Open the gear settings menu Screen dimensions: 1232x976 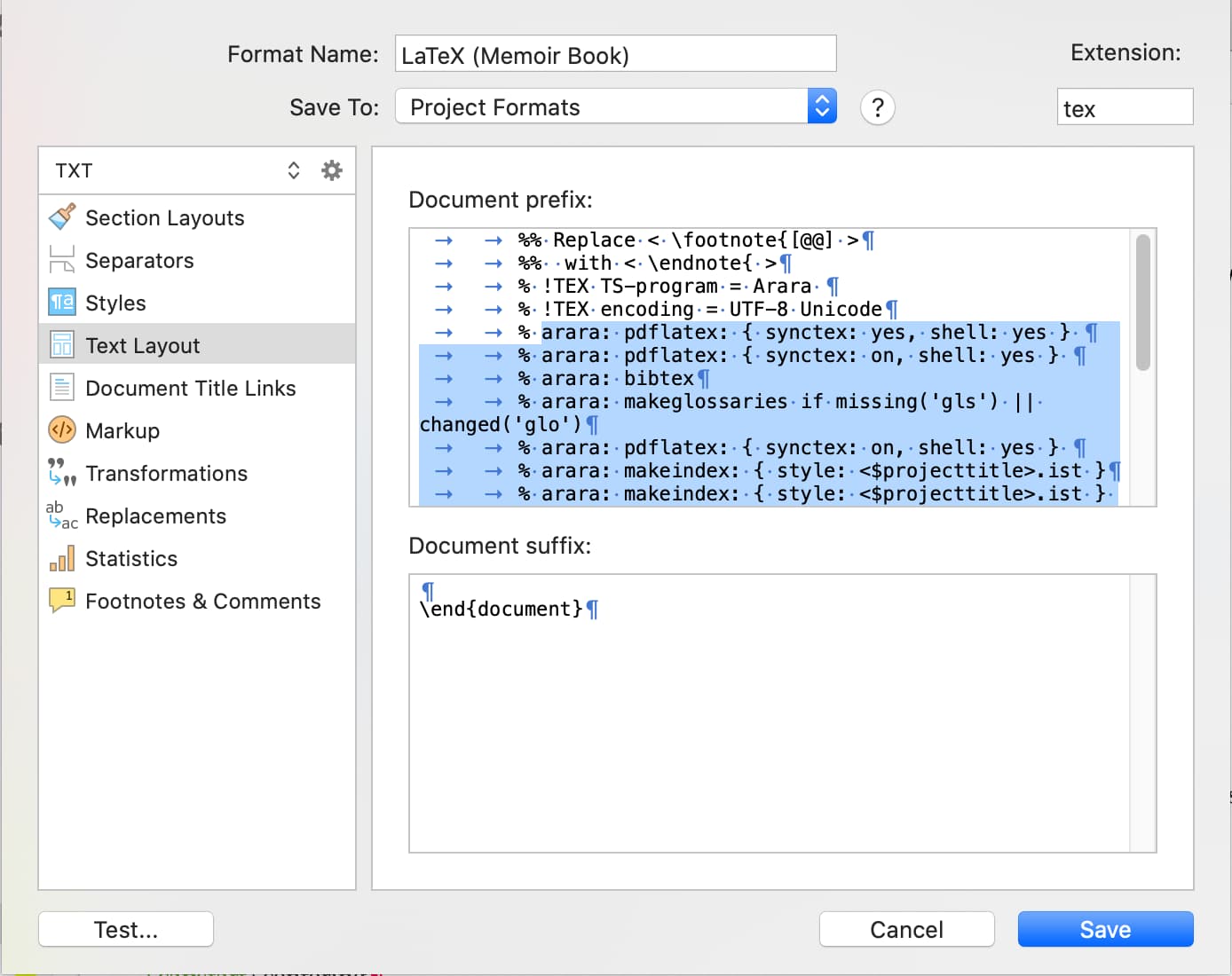click(x=332, y=170)
